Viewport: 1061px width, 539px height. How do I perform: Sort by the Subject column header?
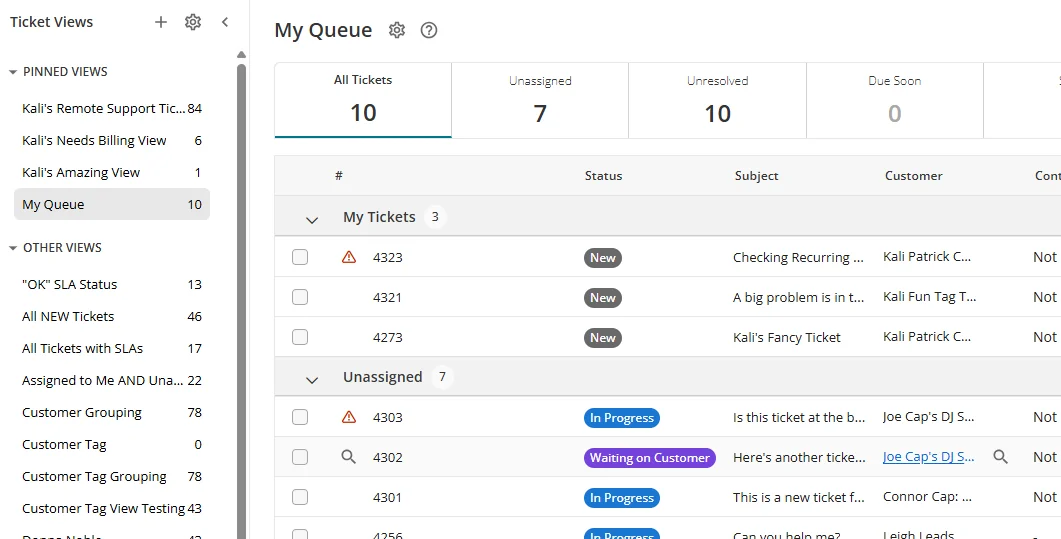pos(757,176)
